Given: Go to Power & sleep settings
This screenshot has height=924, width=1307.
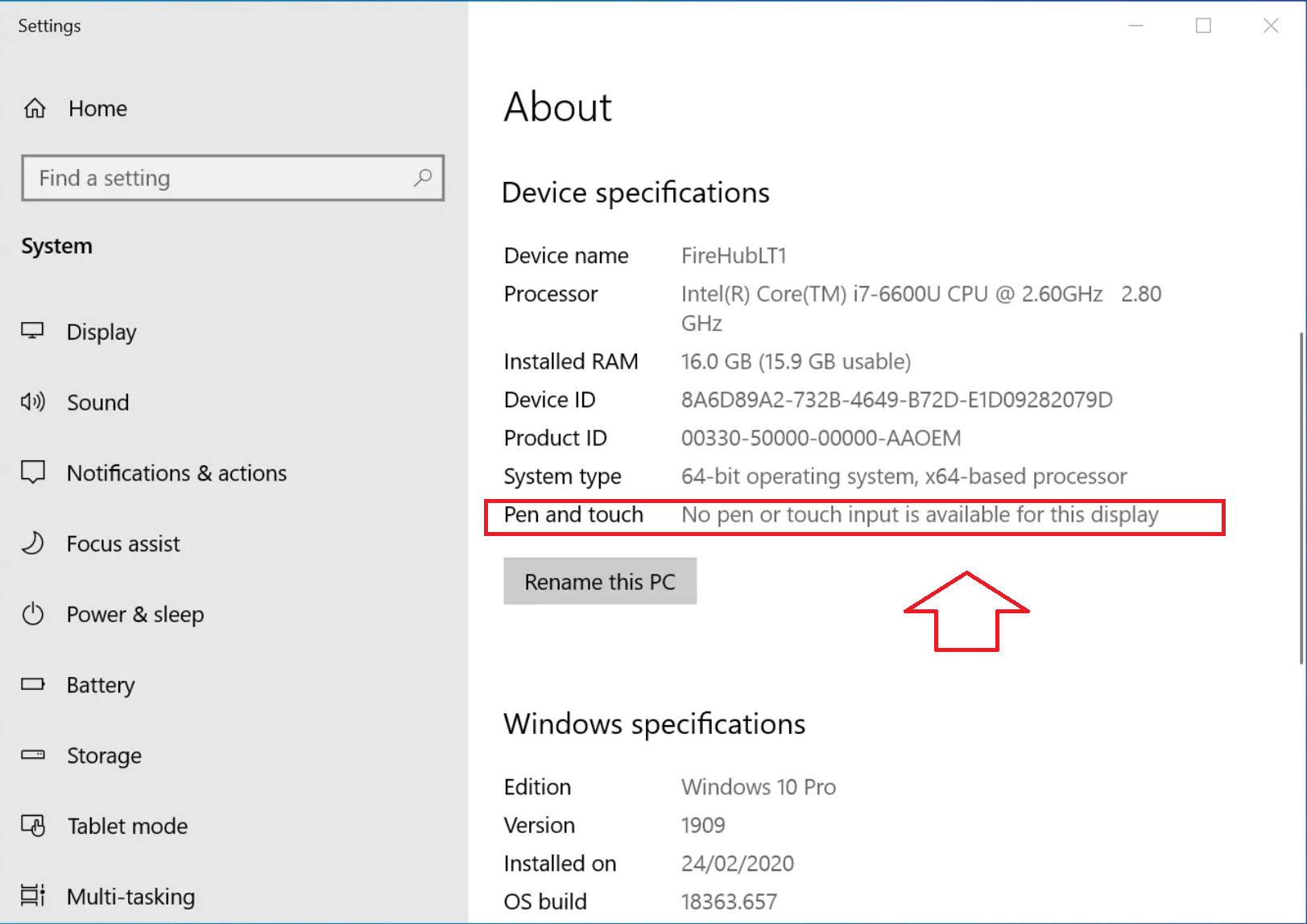Looking at the screenshot, I should coord(134,614).
